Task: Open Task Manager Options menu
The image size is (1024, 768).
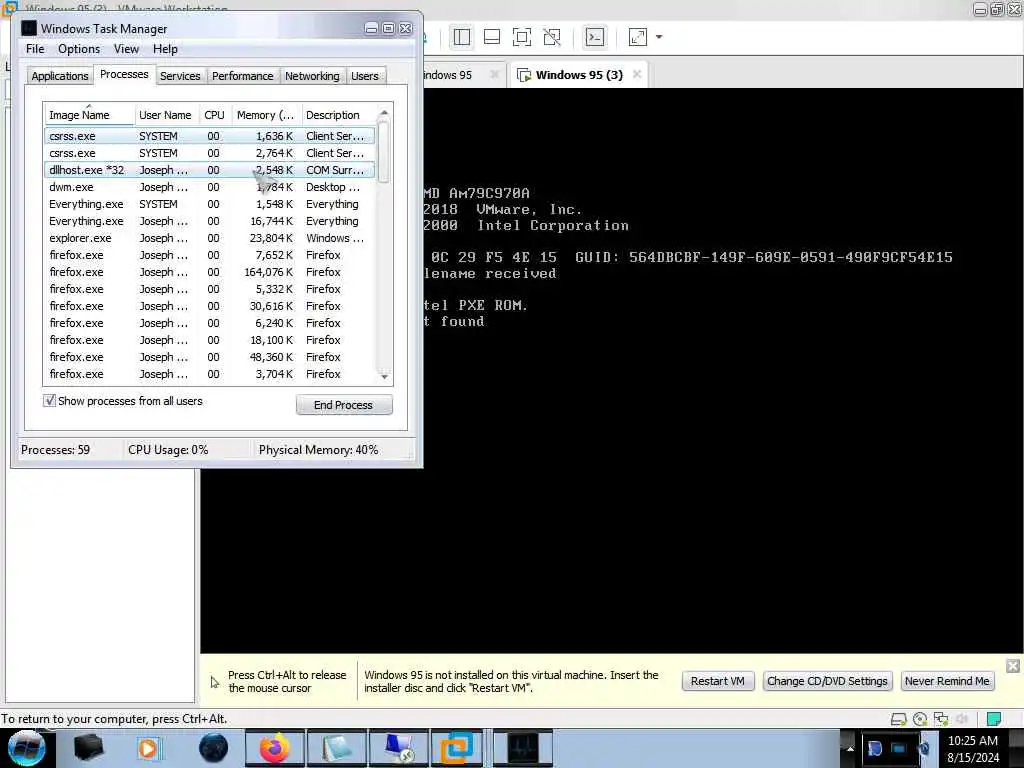Action: (x=79, y=49)
